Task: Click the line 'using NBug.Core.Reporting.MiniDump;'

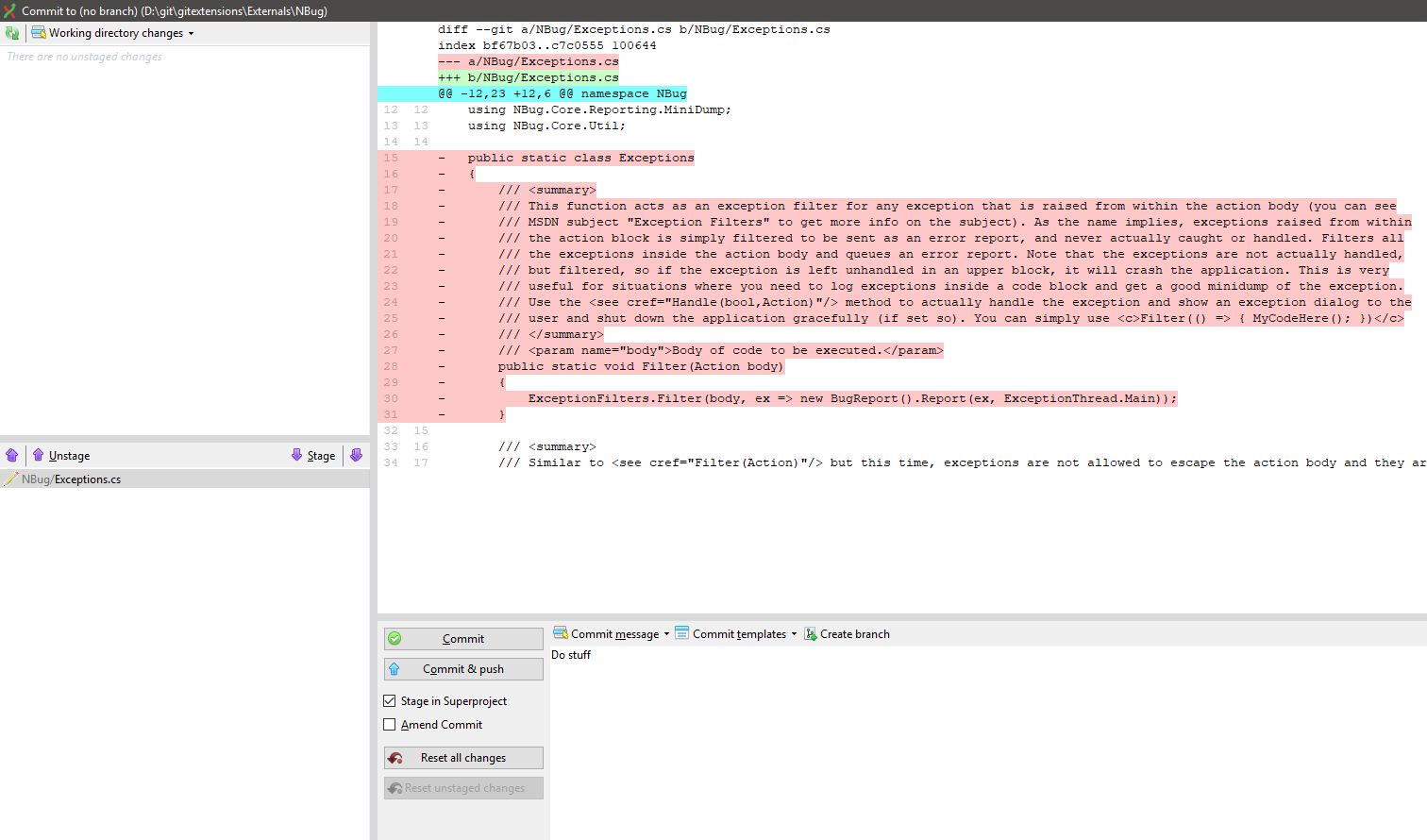Action: click(x=599, y=109)
